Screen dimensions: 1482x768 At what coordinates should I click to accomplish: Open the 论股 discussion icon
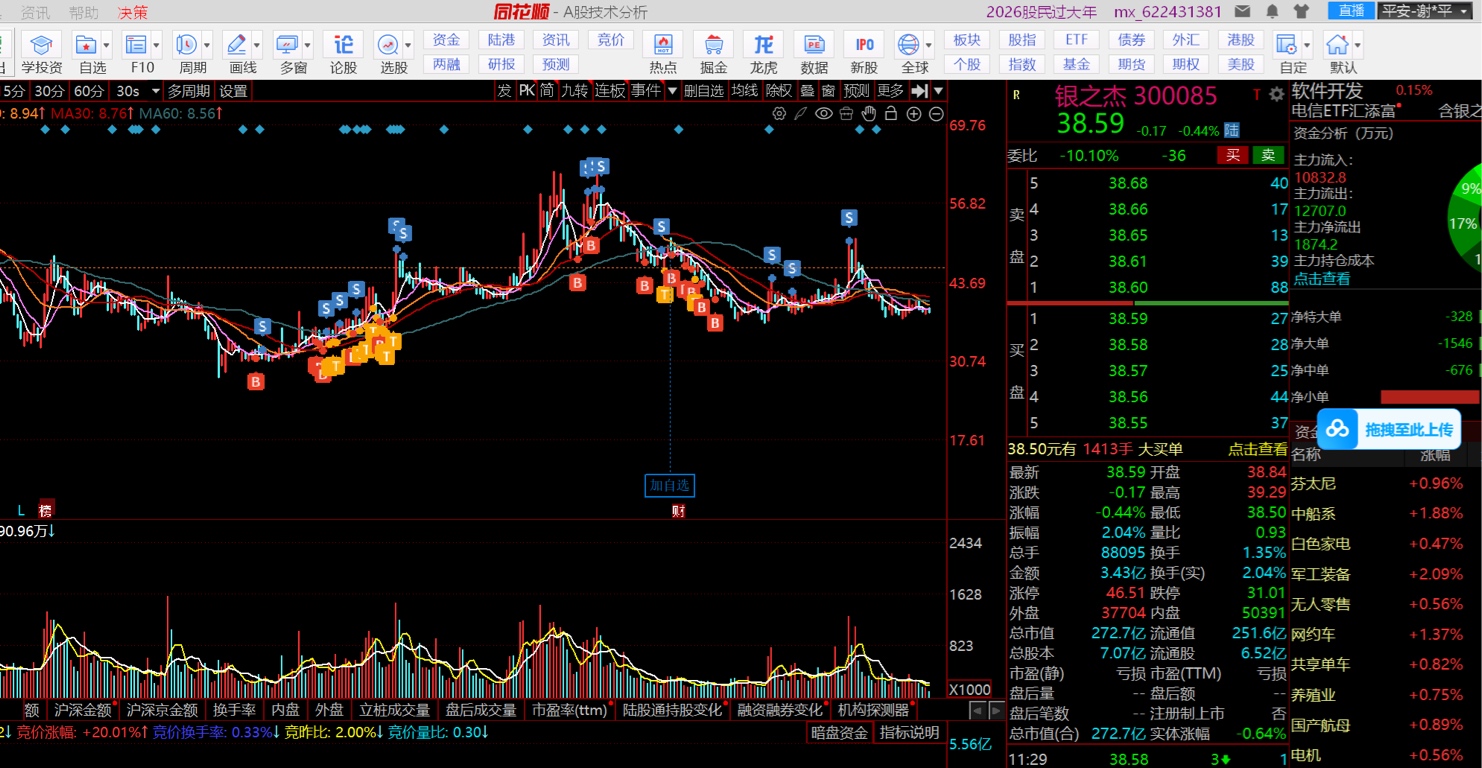coord(343,45)
